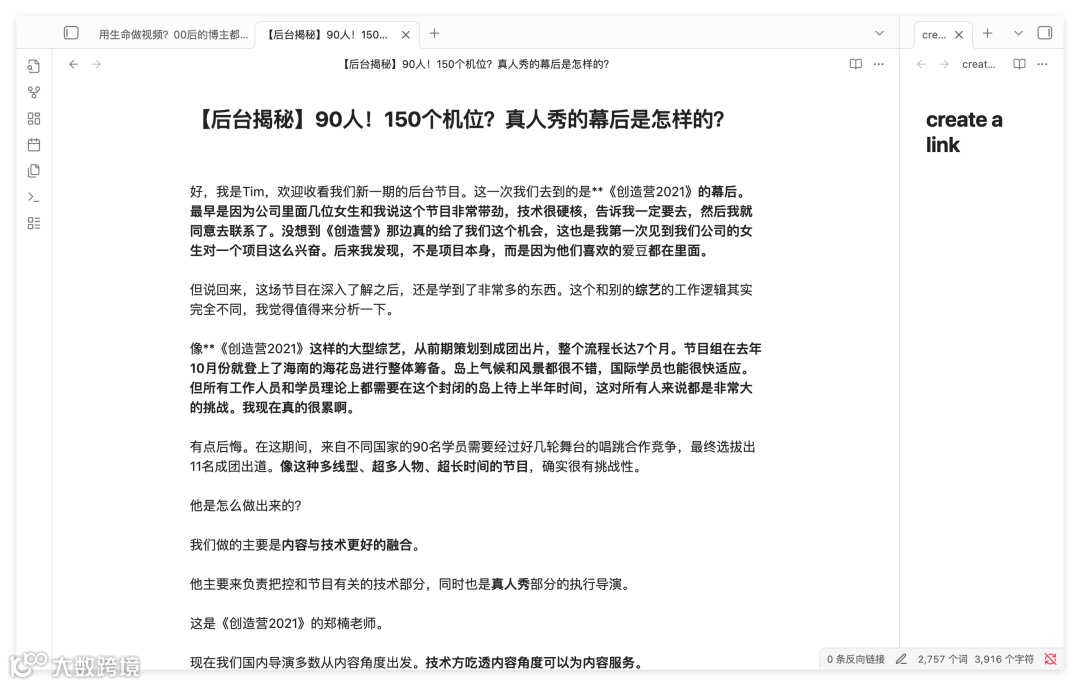
Task: Click the line 他是怎么做出来的？
Action: 245,506
